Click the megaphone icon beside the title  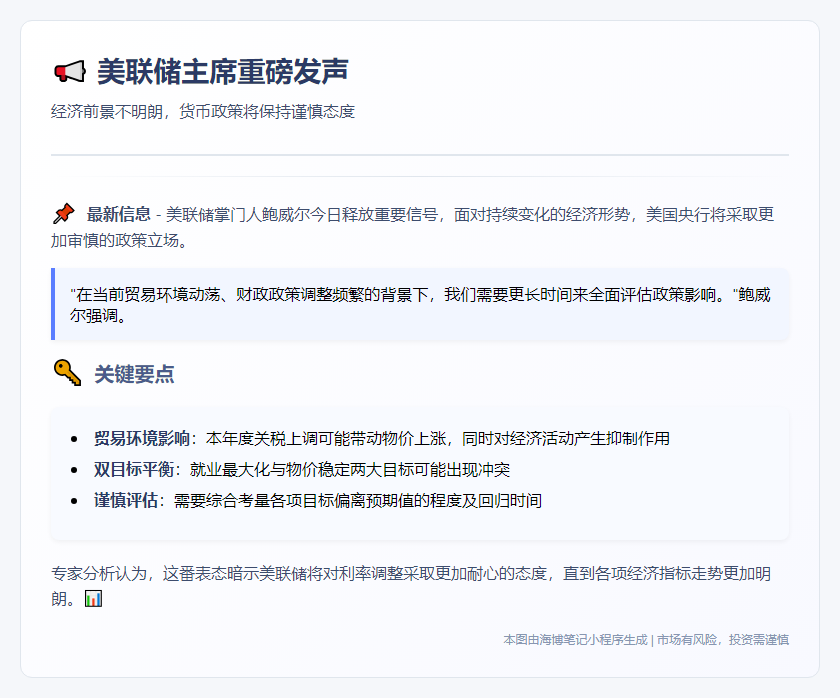pyautogui.click(x=68, y=72)
